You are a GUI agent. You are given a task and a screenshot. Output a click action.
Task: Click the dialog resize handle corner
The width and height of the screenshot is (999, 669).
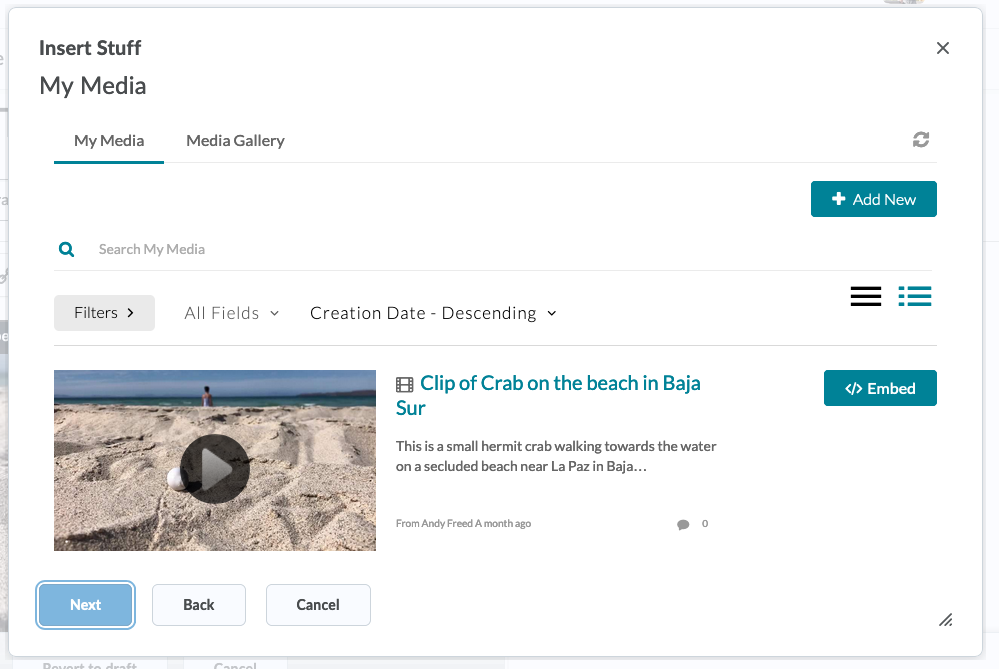pyautogui.click(x=945, y=620)
